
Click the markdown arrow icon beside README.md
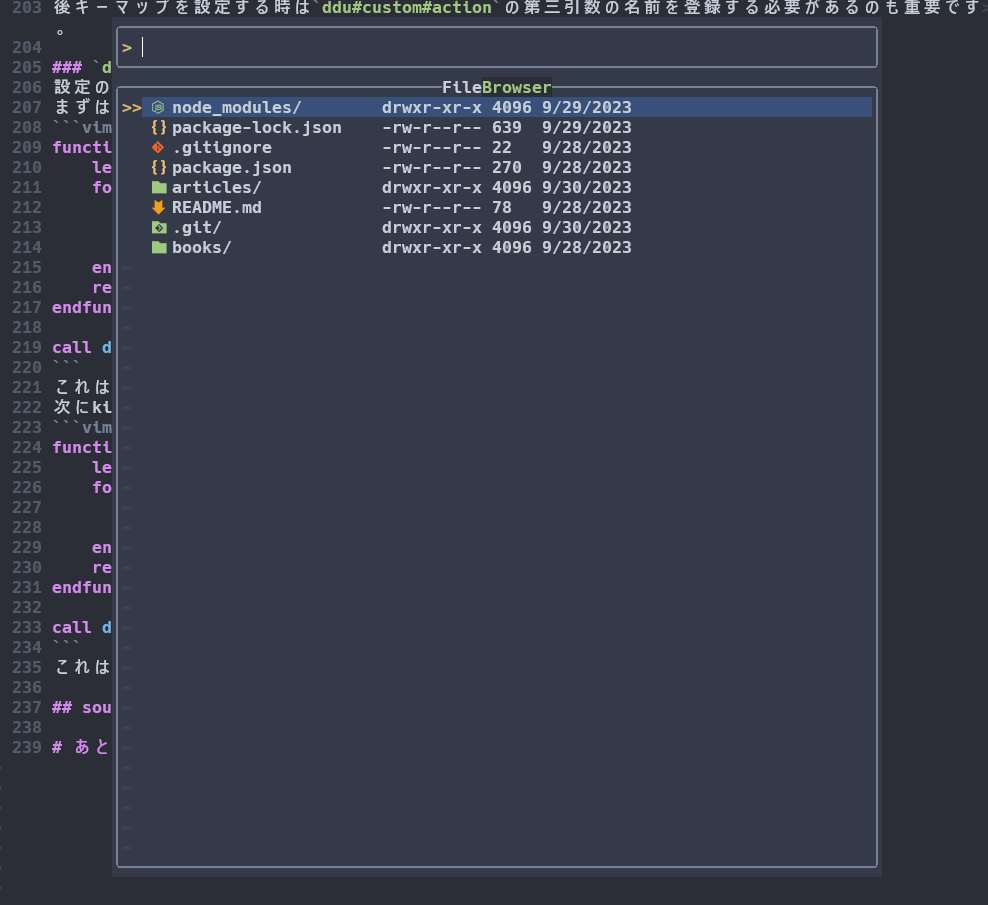159,207
